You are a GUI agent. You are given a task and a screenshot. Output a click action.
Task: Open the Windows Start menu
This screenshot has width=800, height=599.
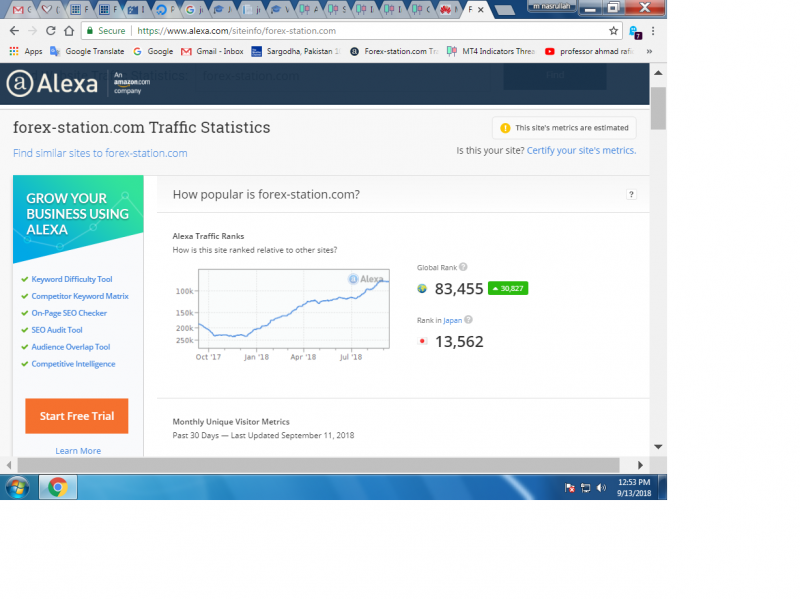point(17,488)
